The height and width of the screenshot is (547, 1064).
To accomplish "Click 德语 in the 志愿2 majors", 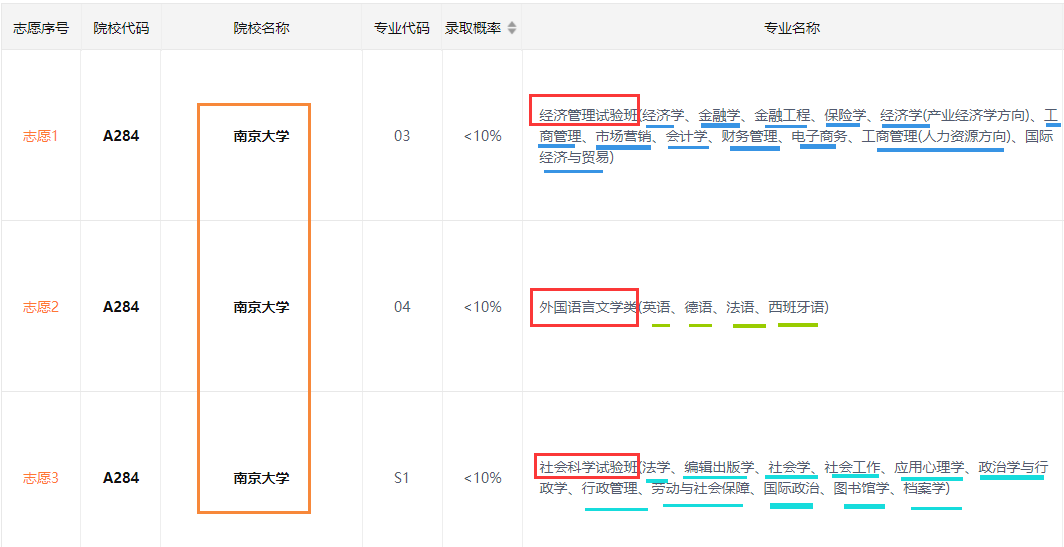I will click(x=698, y=307).
